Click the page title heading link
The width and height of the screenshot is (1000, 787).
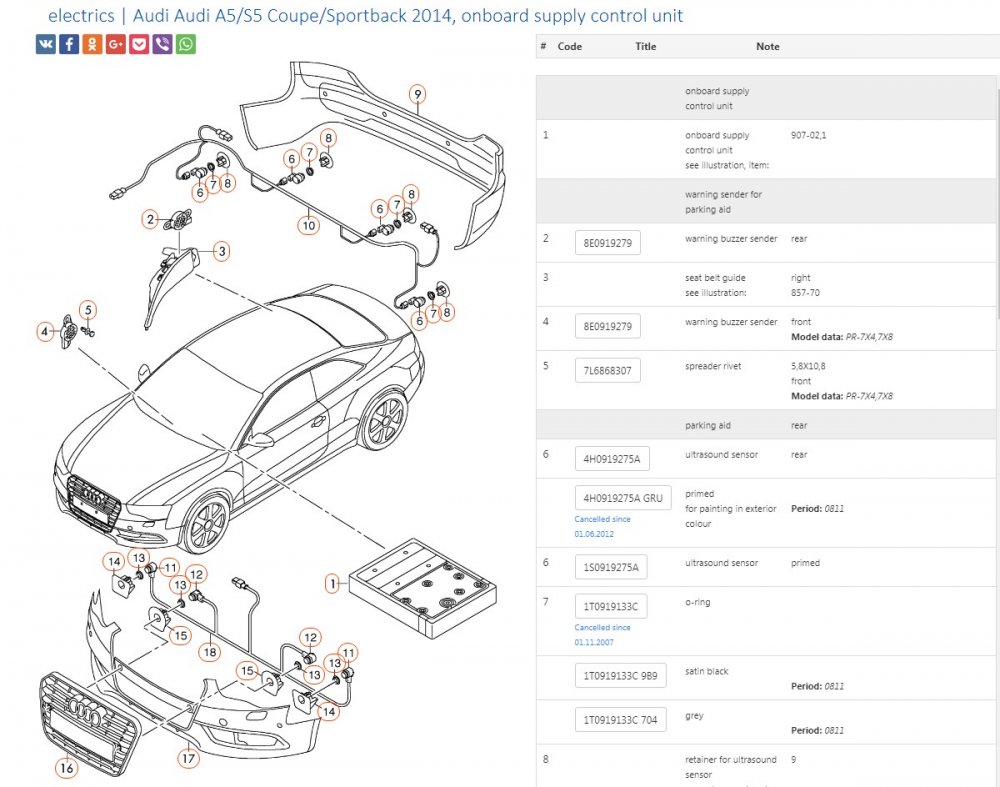pos(365,15)
